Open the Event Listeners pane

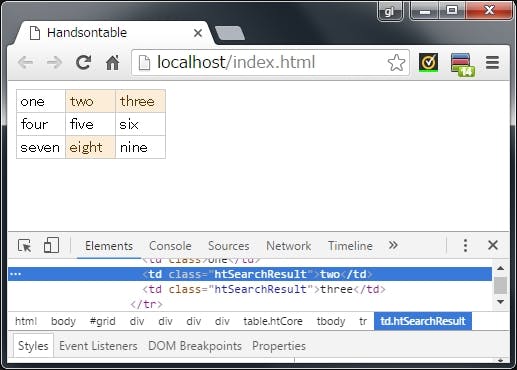tap(98, 346)
